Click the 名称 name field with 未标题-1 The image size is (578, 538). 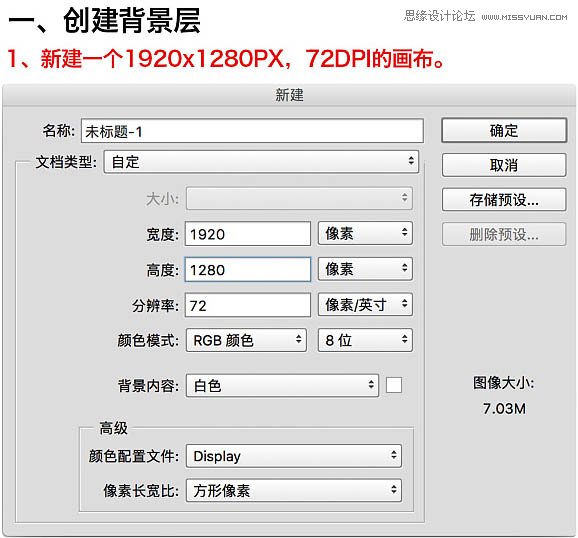click(x=252, y=131)
